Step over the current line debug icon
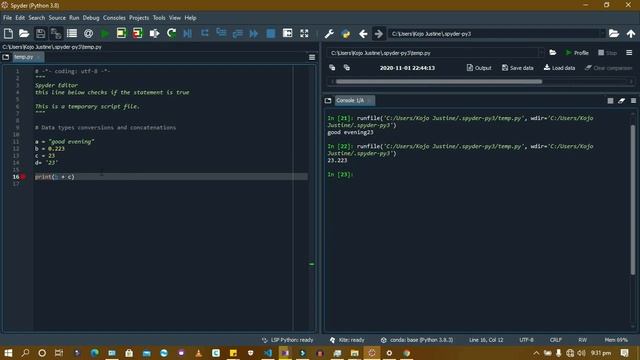Image resolution: width=640 pixels, height=360 pixels. (x=204, y=33)
